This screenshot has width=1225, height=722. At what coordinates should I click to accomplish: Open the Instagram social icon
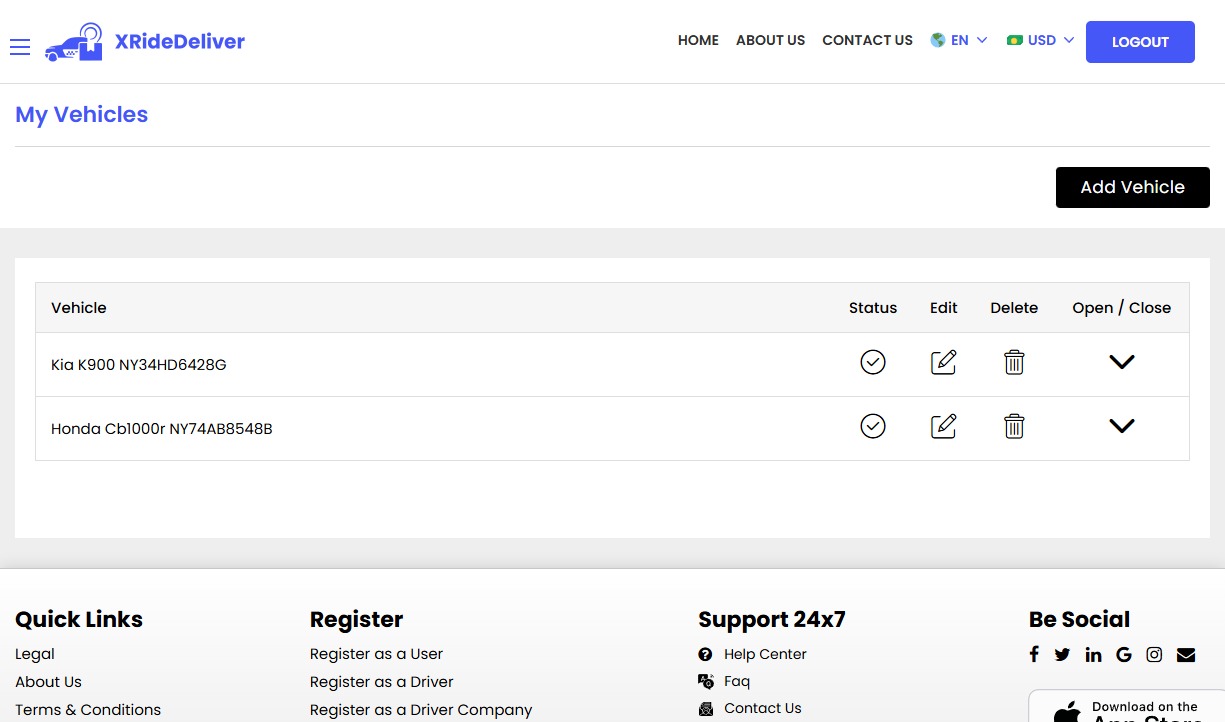[x=1154, y=654]
